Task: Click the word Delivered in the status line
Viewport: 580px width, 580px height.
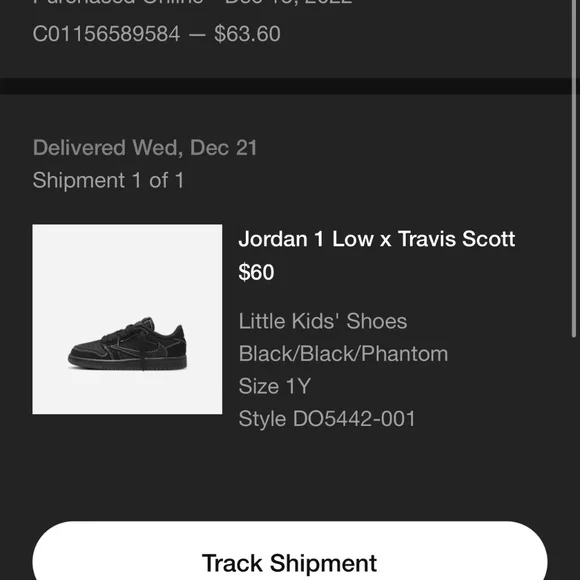Action: [79, 148]
